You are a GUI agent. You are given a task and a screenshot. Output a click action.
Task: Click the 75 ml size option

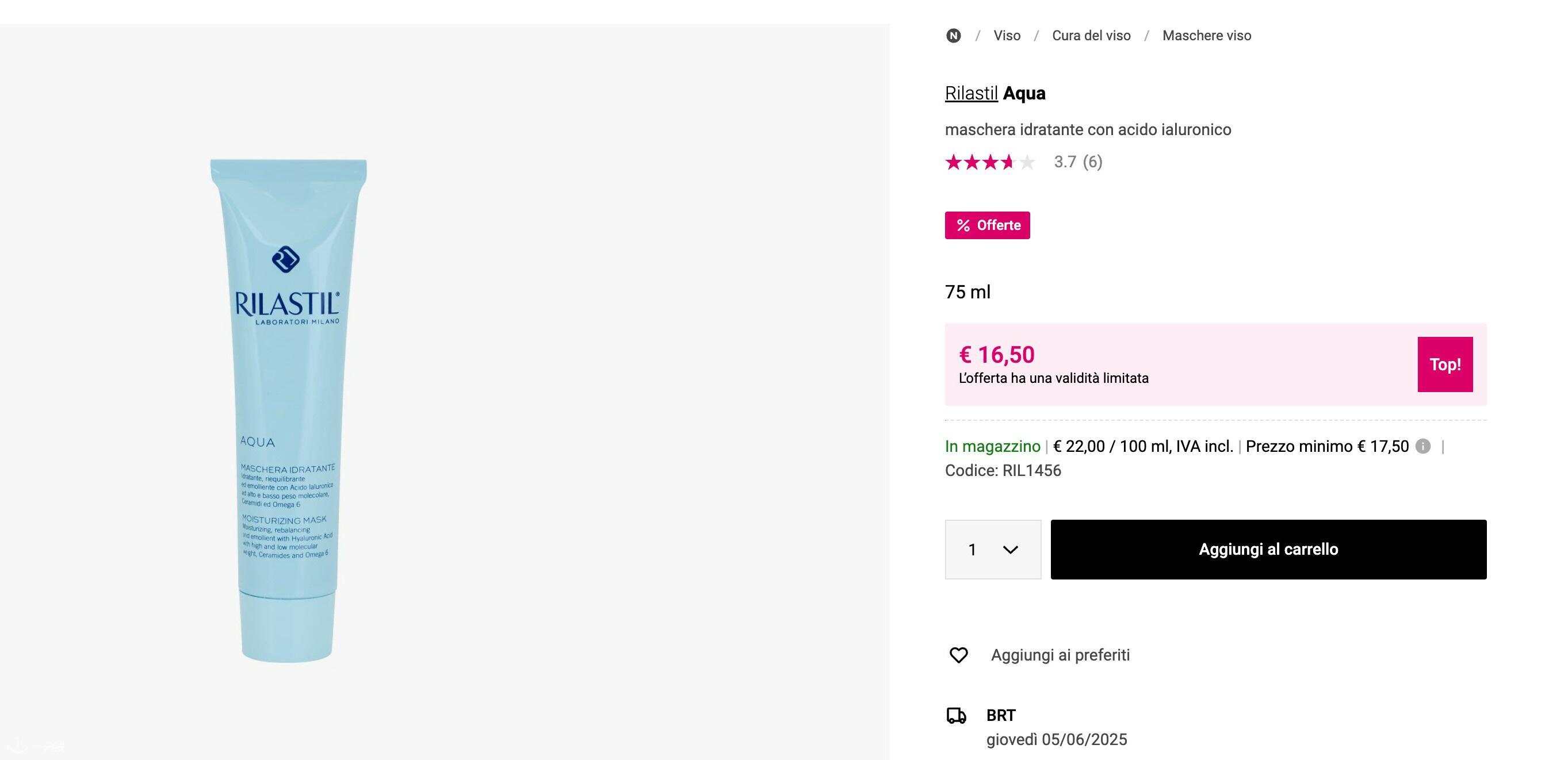[967, 292]
